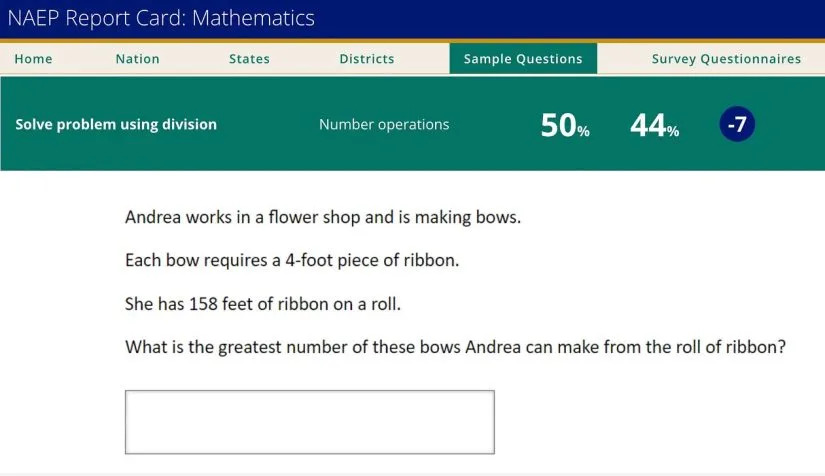
Task: Switch to the States tab
Action: 249,59
